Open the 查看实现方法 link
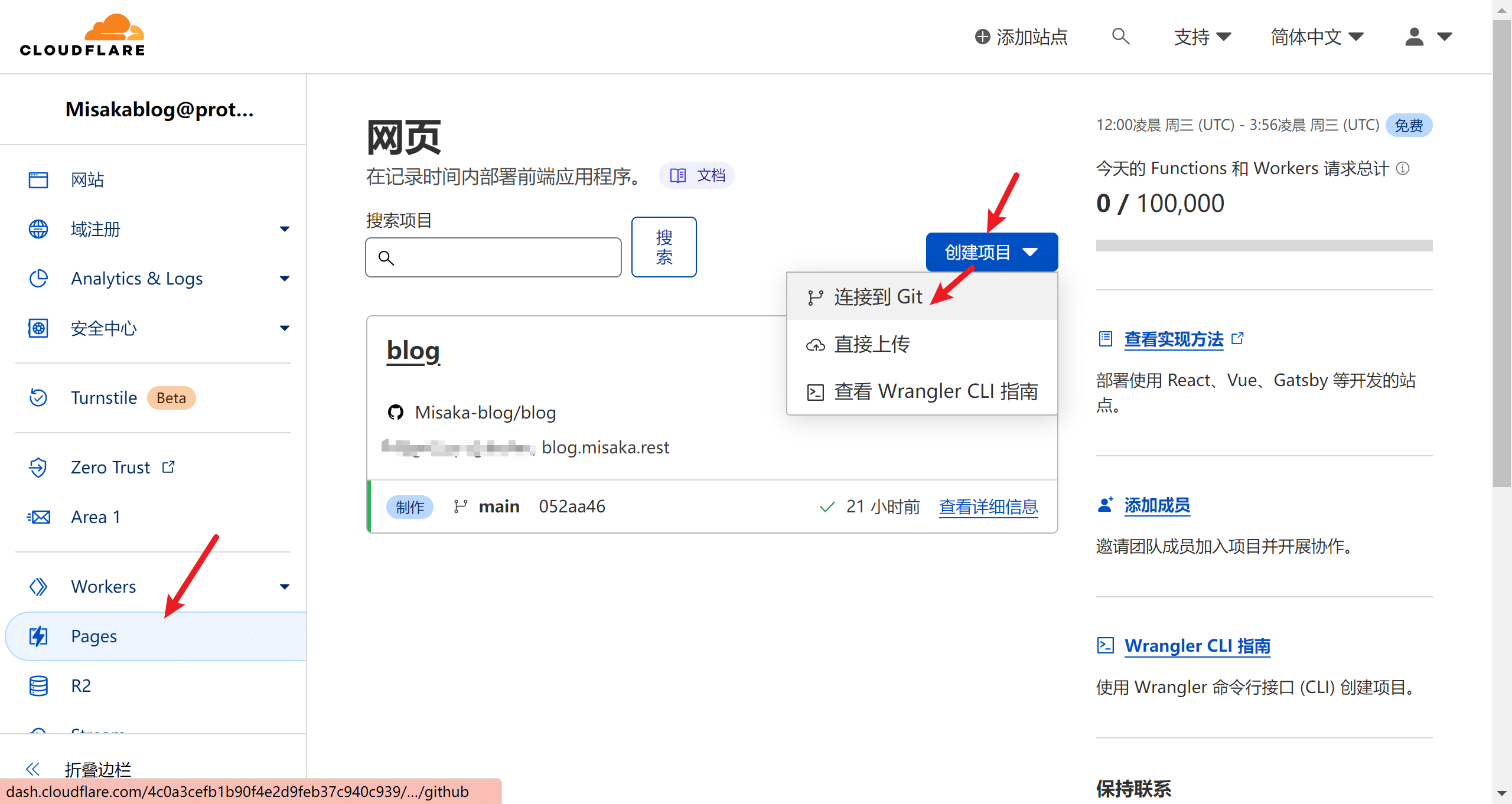The image size is (1512, 804). coord(1174,339)
